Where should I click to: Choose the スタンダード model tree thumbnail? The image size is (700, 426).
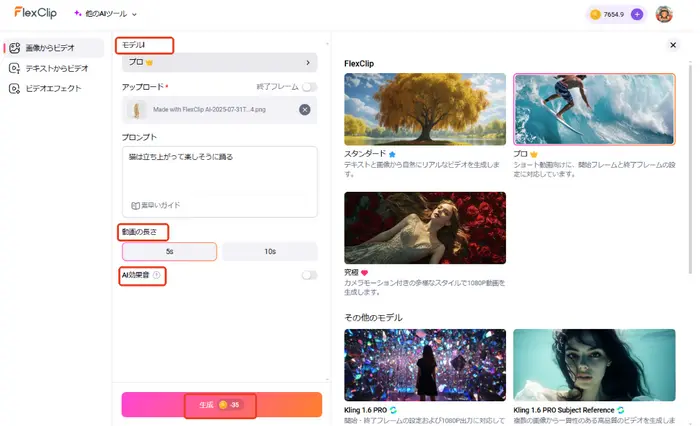425,109
